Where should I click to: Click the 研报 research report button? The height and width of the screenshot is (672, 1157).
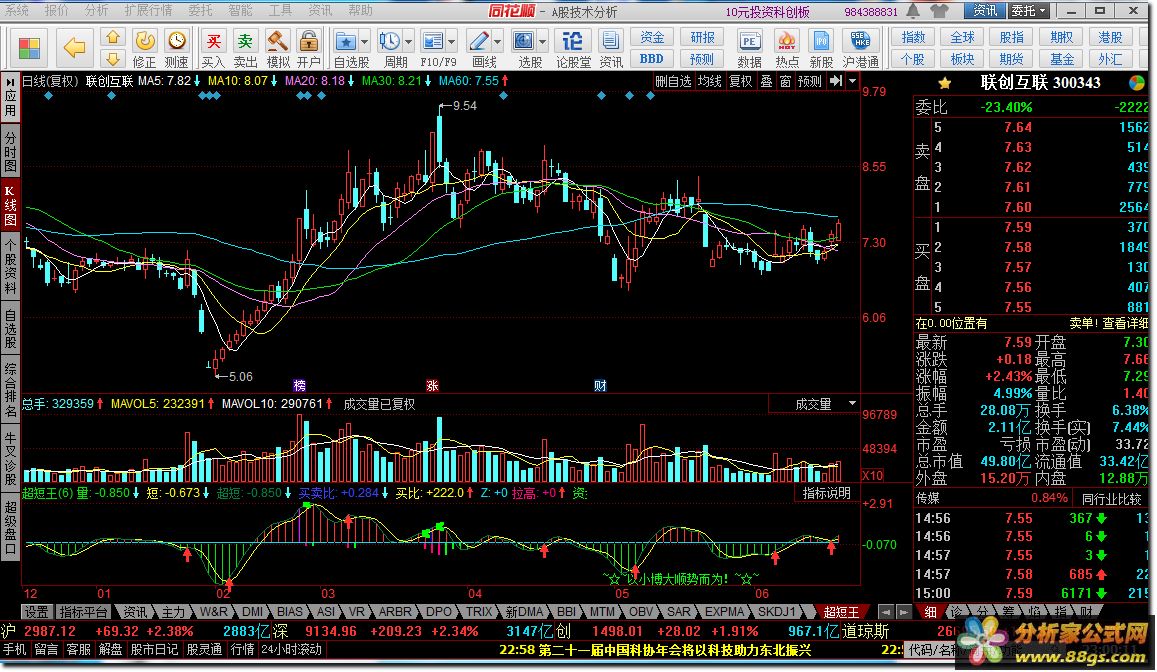[702, 37]
